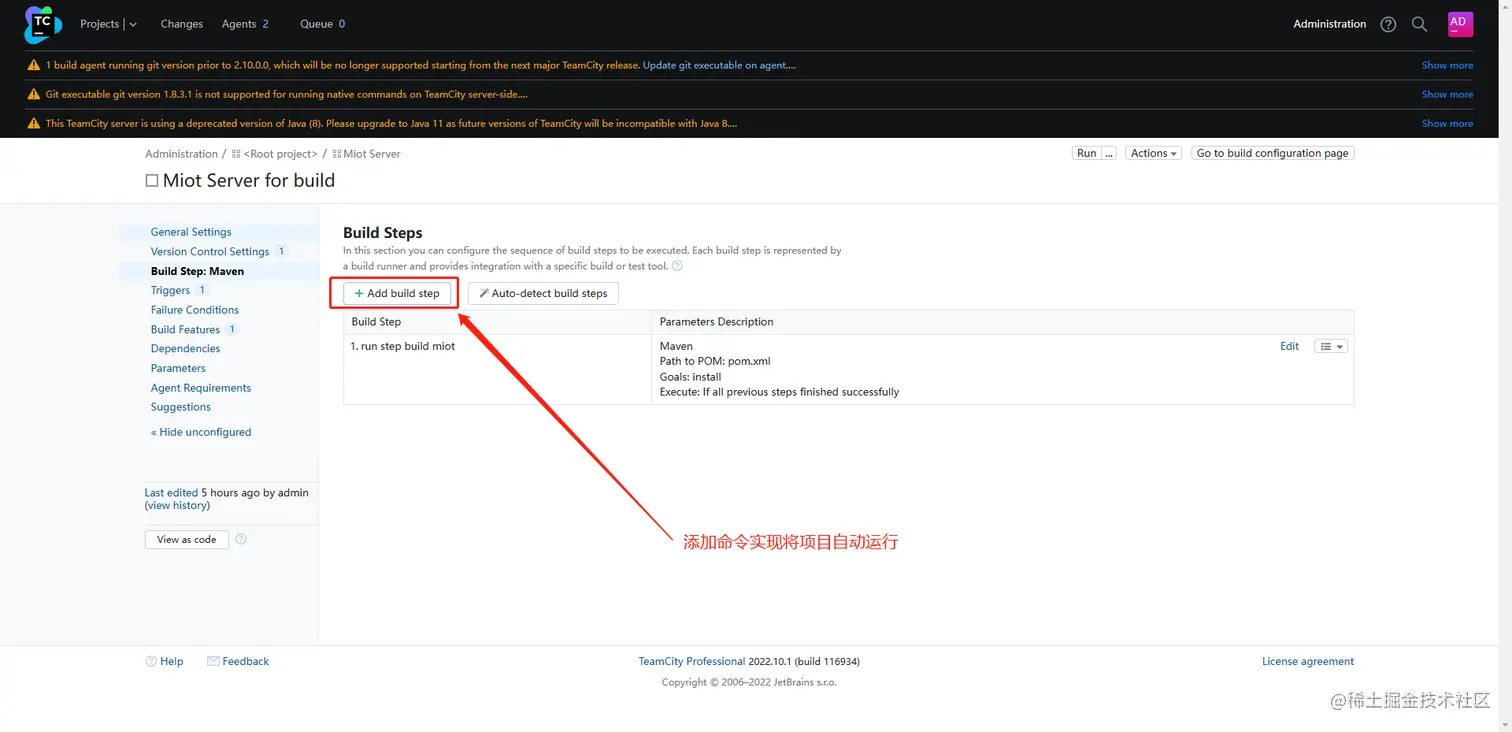
Task: Edit the run step build miot step
Action: coord(1289,346)
